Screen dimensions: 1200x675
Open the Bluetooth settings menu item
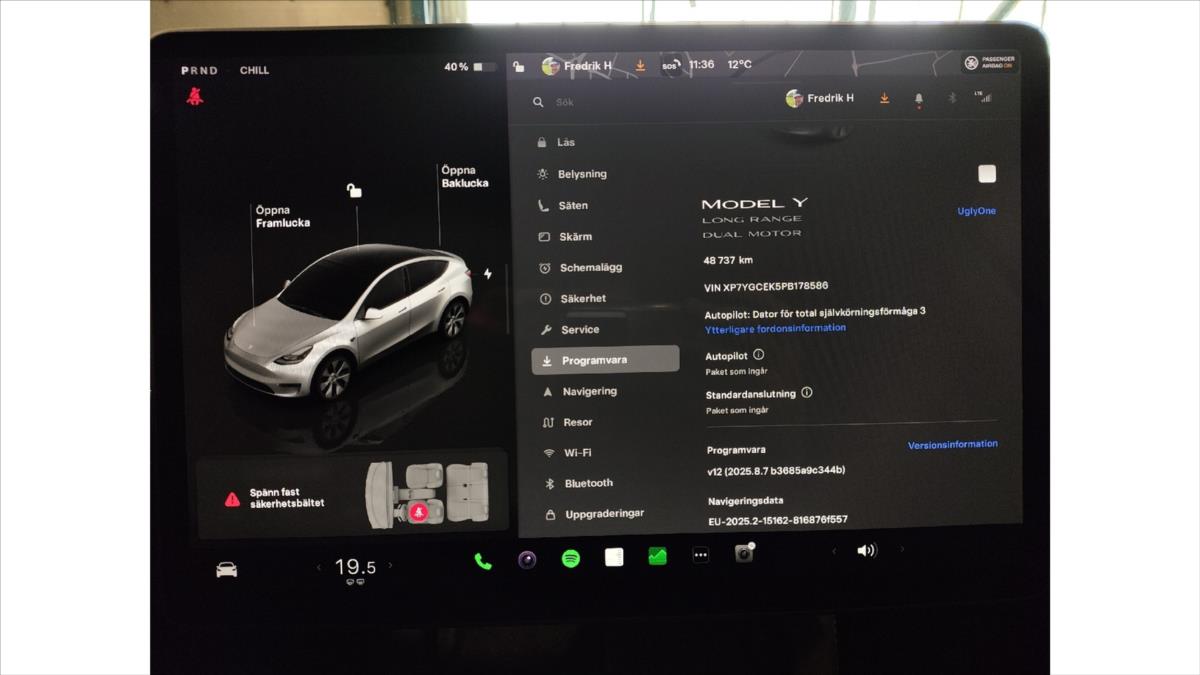[x=605, y=483]
